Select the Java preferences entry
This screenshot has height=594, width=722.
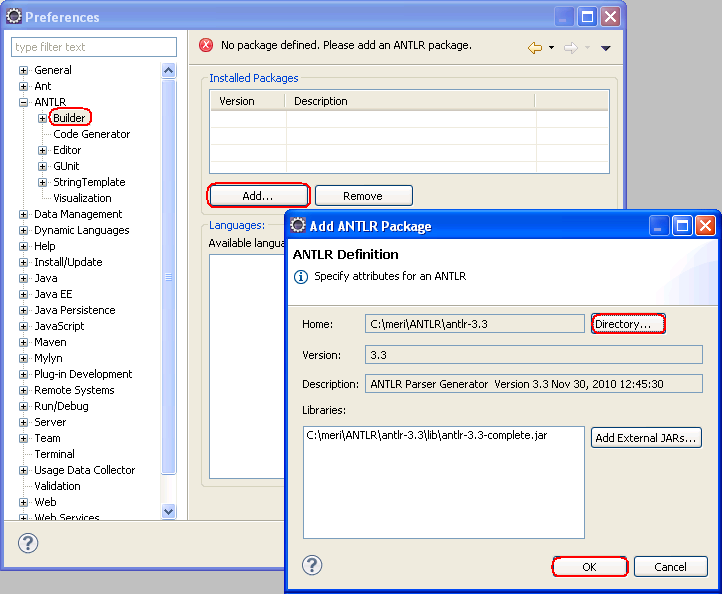point(46,278)
